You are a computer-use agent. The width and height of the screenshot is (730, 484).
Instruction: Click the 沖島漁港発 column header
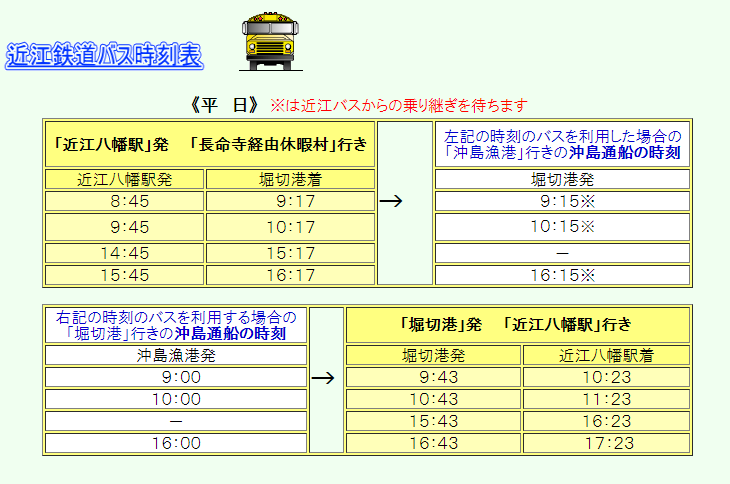pos(176,356)
